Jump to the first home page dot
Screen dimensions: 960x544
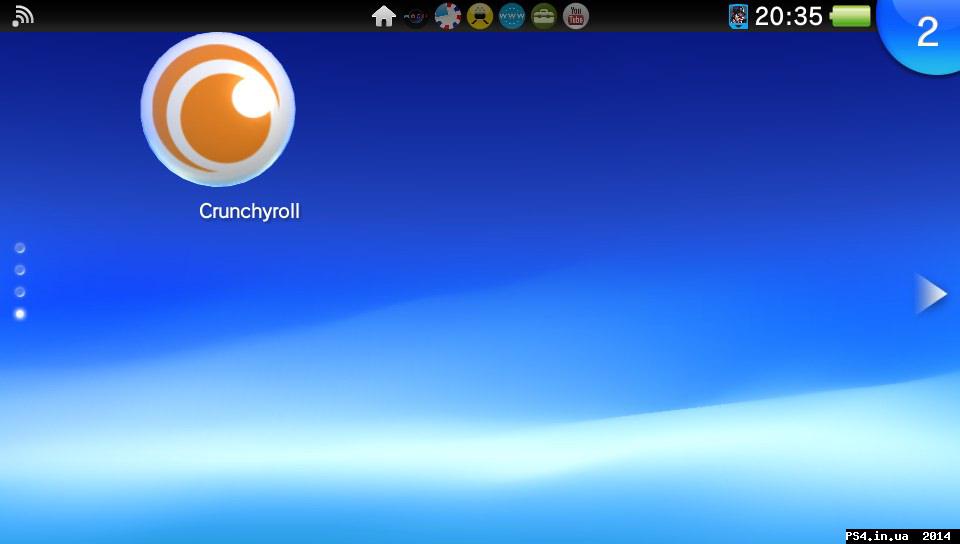20,248
